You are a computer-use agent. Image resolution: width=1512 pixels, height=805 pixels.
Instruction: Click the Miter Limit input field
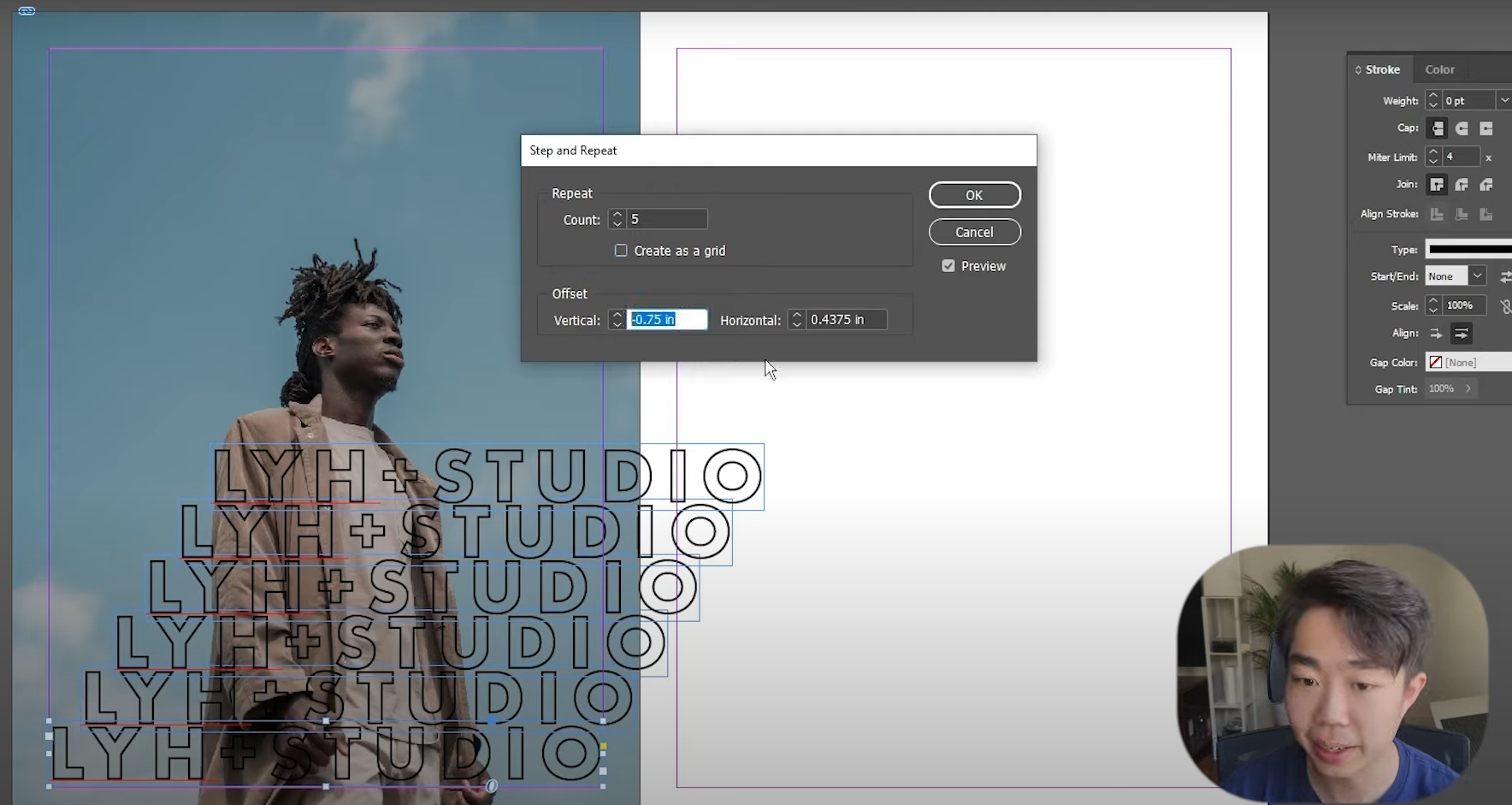point(1461,157)
